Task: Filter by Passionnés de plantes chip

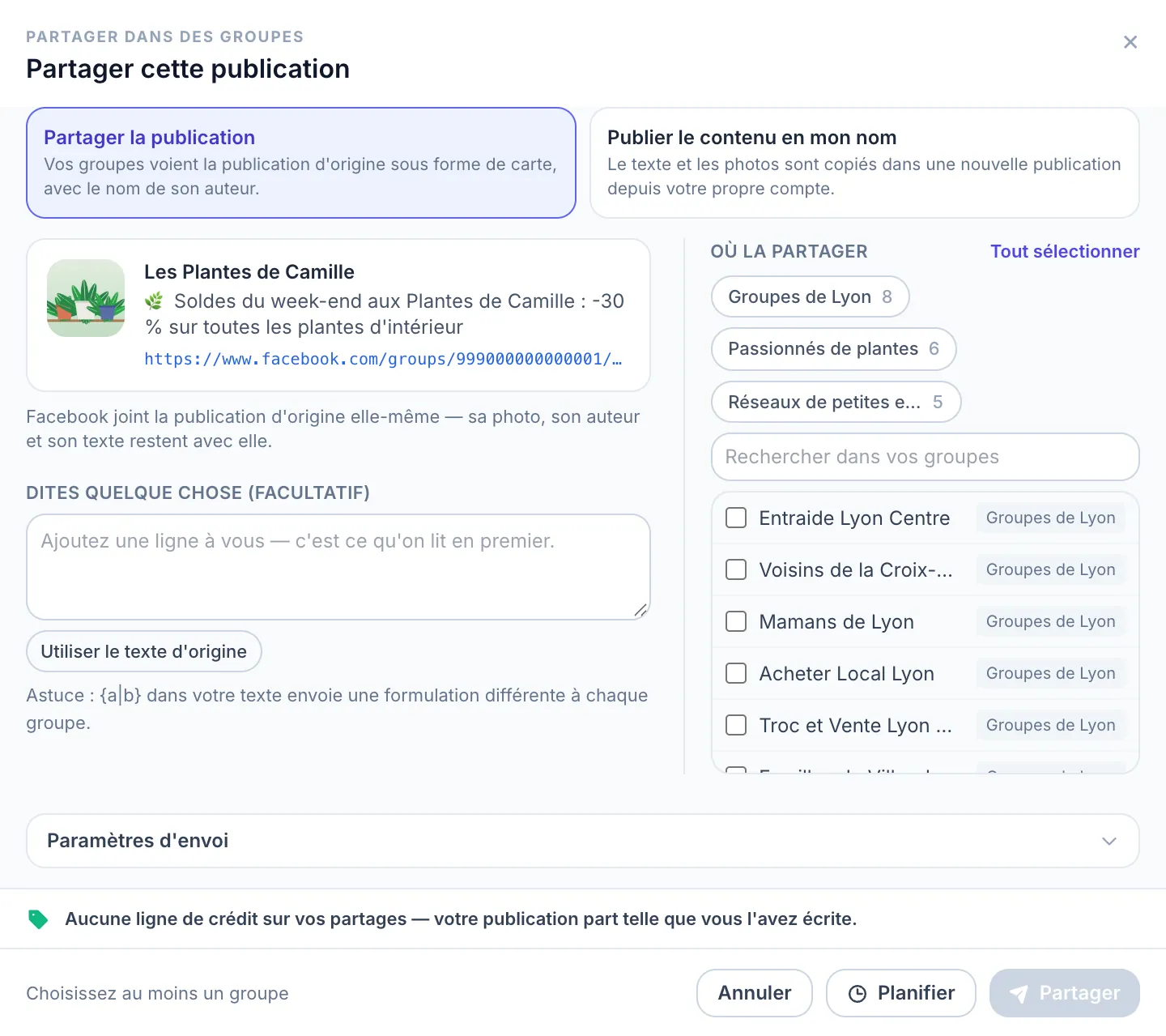Action: (834, 349)
